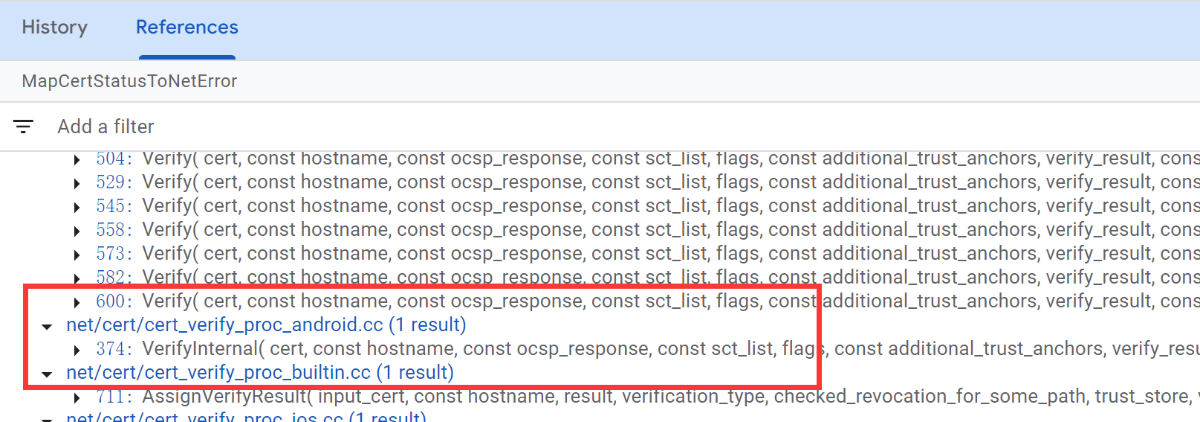Switch to the History tab
Image resolution: width=1200 pixels, height=422 pixels.
(x=54, y=28)
